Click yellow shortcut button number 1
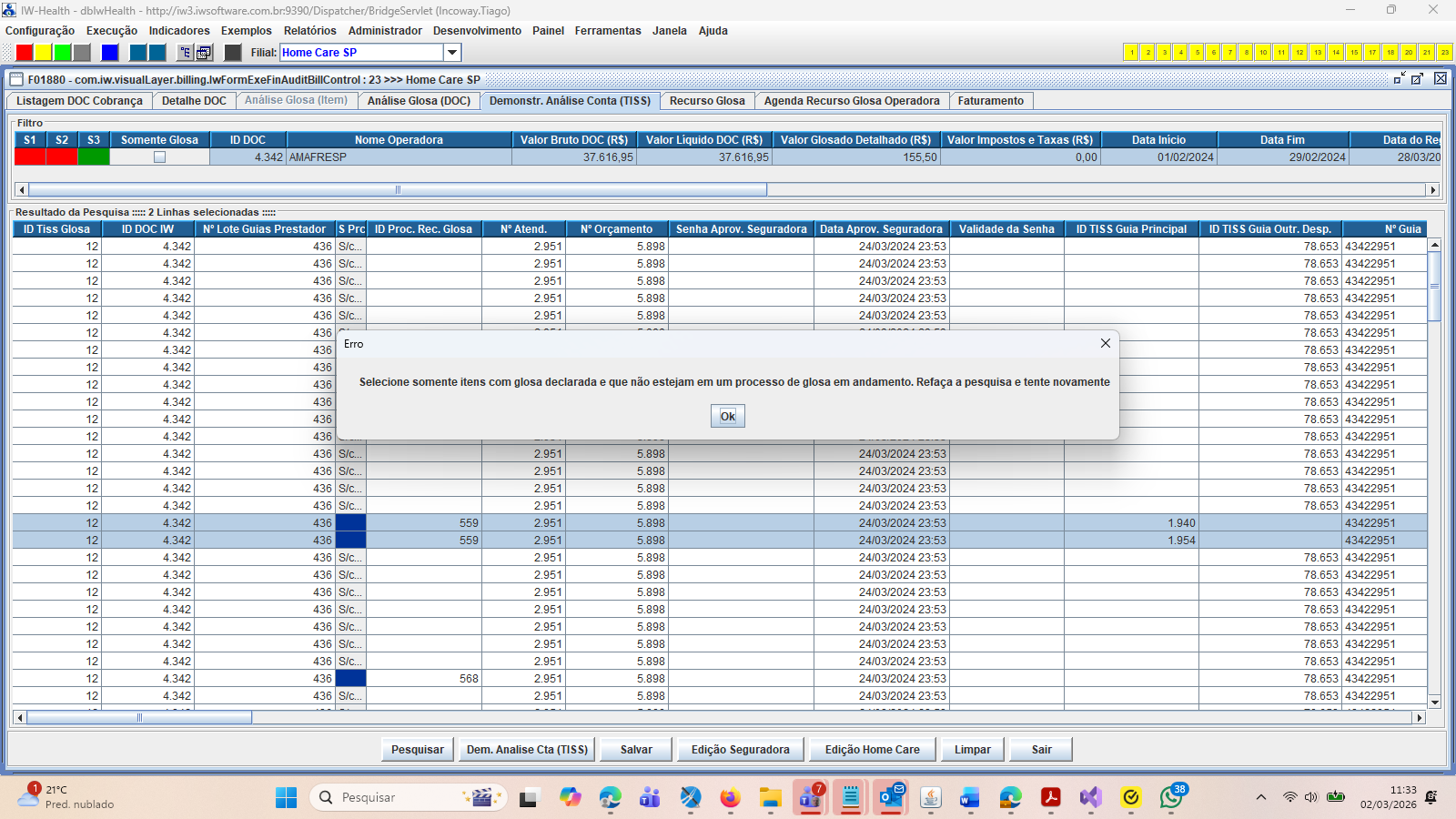This screenshot has width=1456, height=819. [x=1131, y=53]
